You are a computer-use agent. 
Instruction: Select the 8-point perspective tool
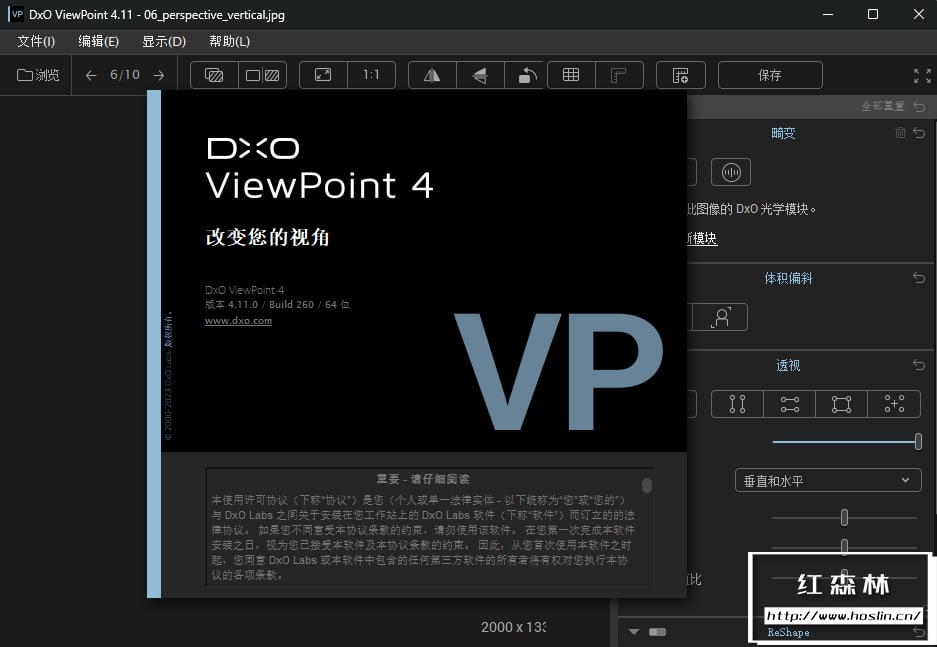click(x=894, y=404)
